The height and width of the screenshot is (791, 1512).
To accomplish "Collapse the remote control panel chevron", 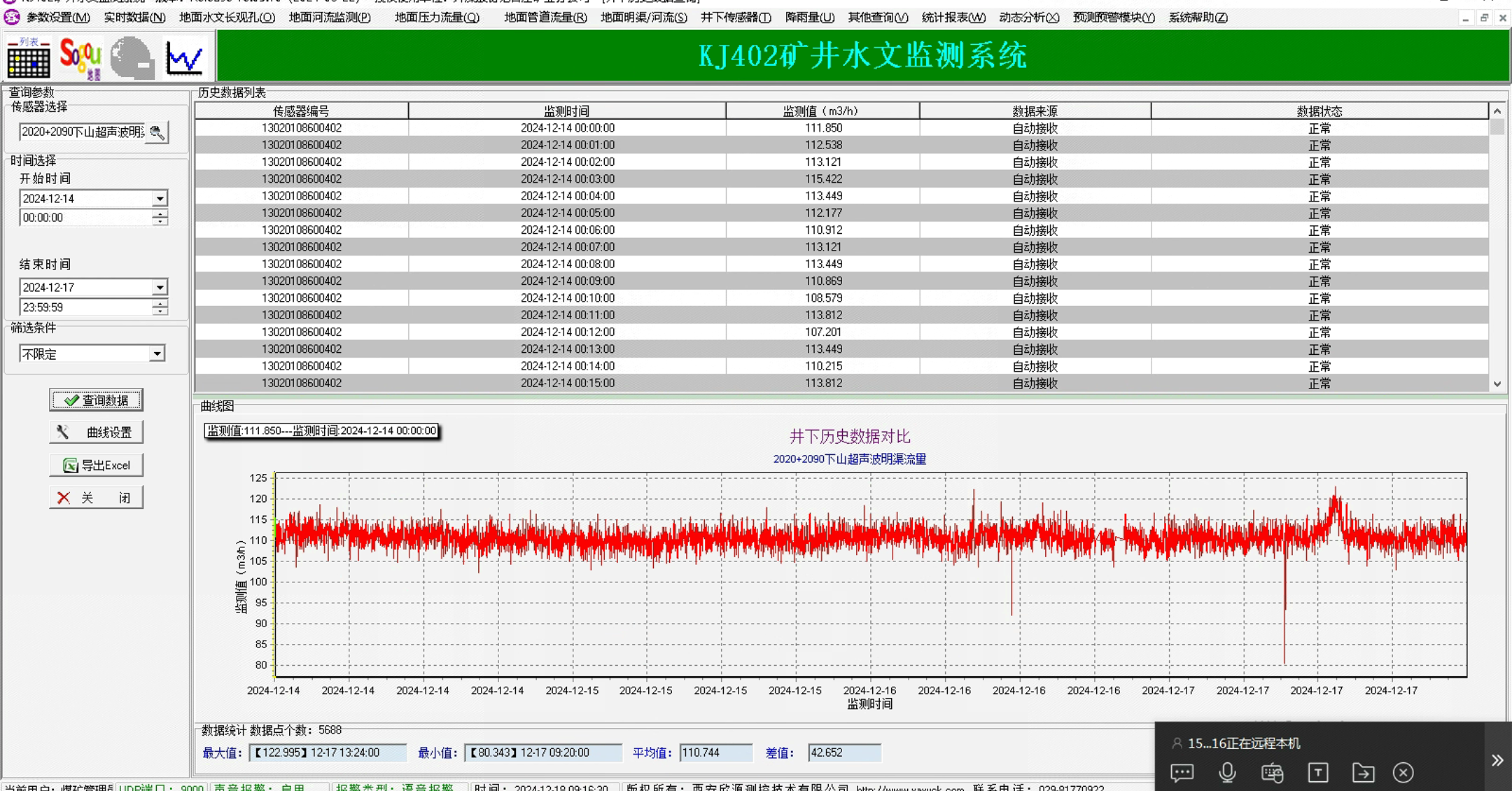I will pos(1497,760).
